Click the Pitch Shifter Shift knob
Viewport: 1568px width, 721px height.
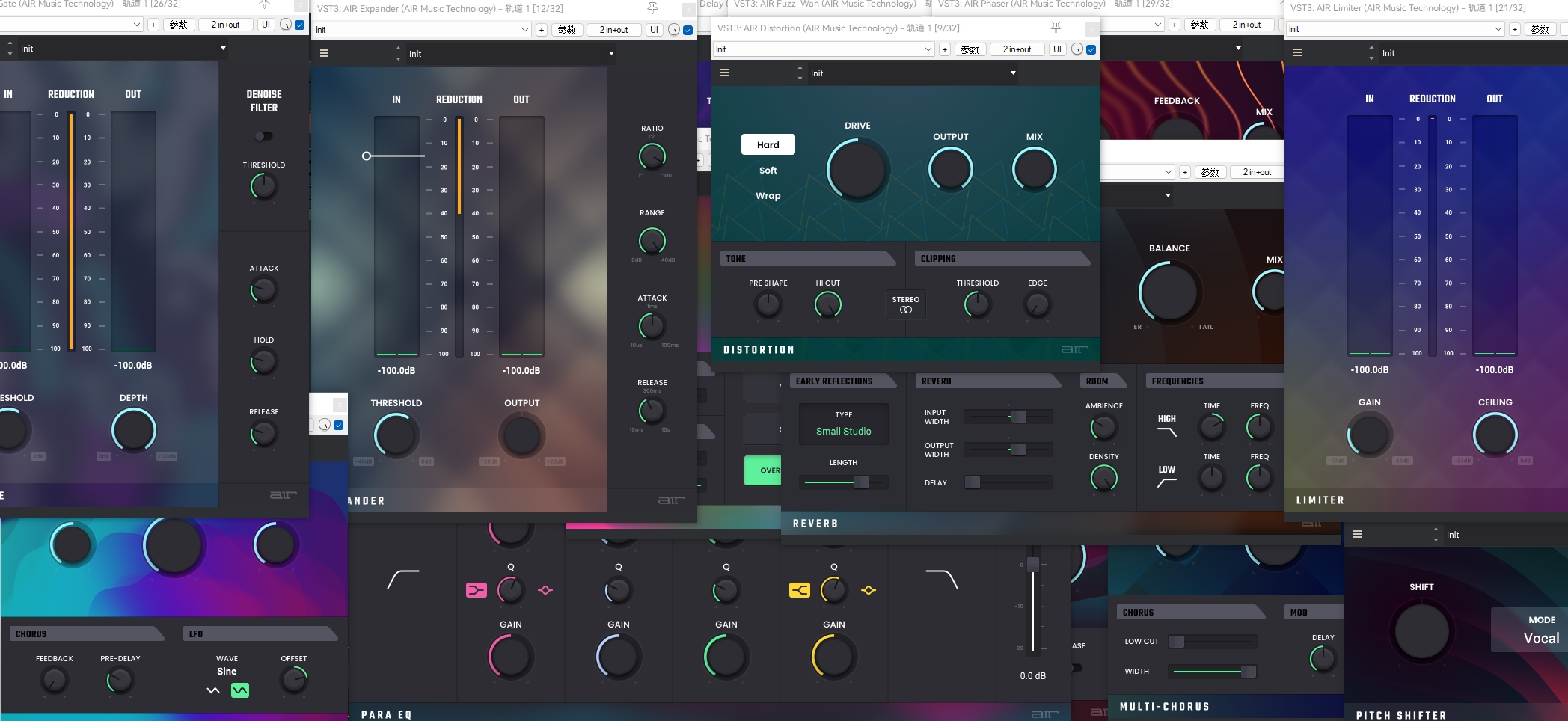tap(1421, 631)
